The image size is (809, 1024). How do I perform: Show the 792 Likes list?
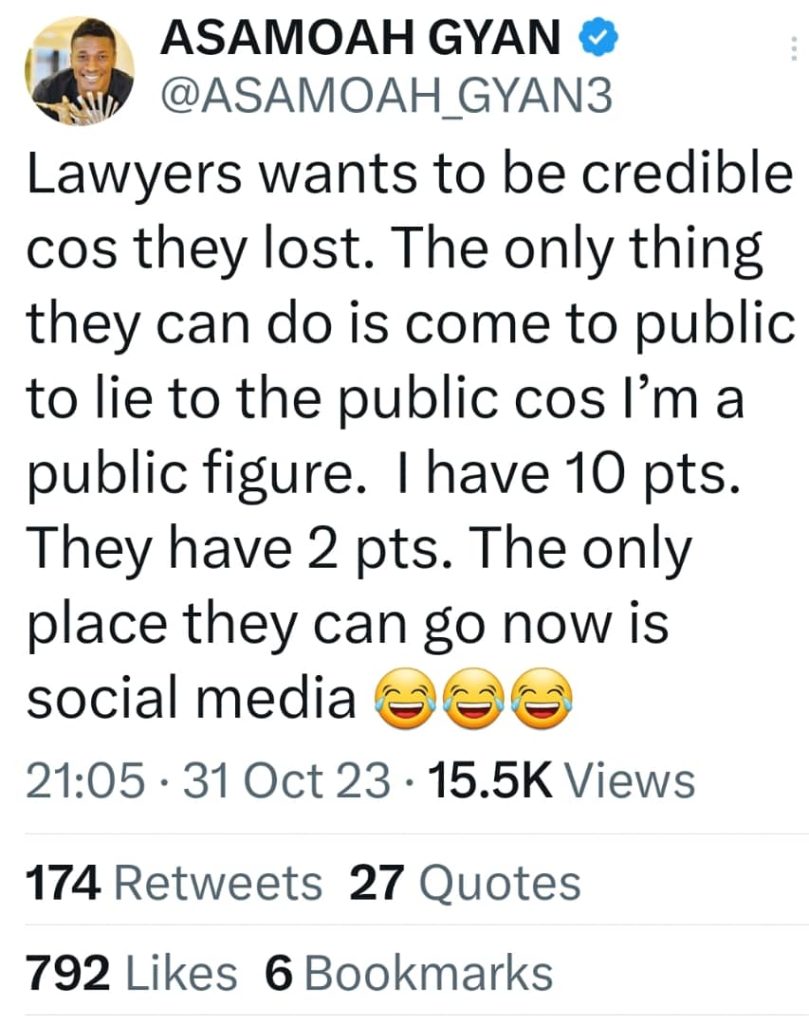click(131, 974)
